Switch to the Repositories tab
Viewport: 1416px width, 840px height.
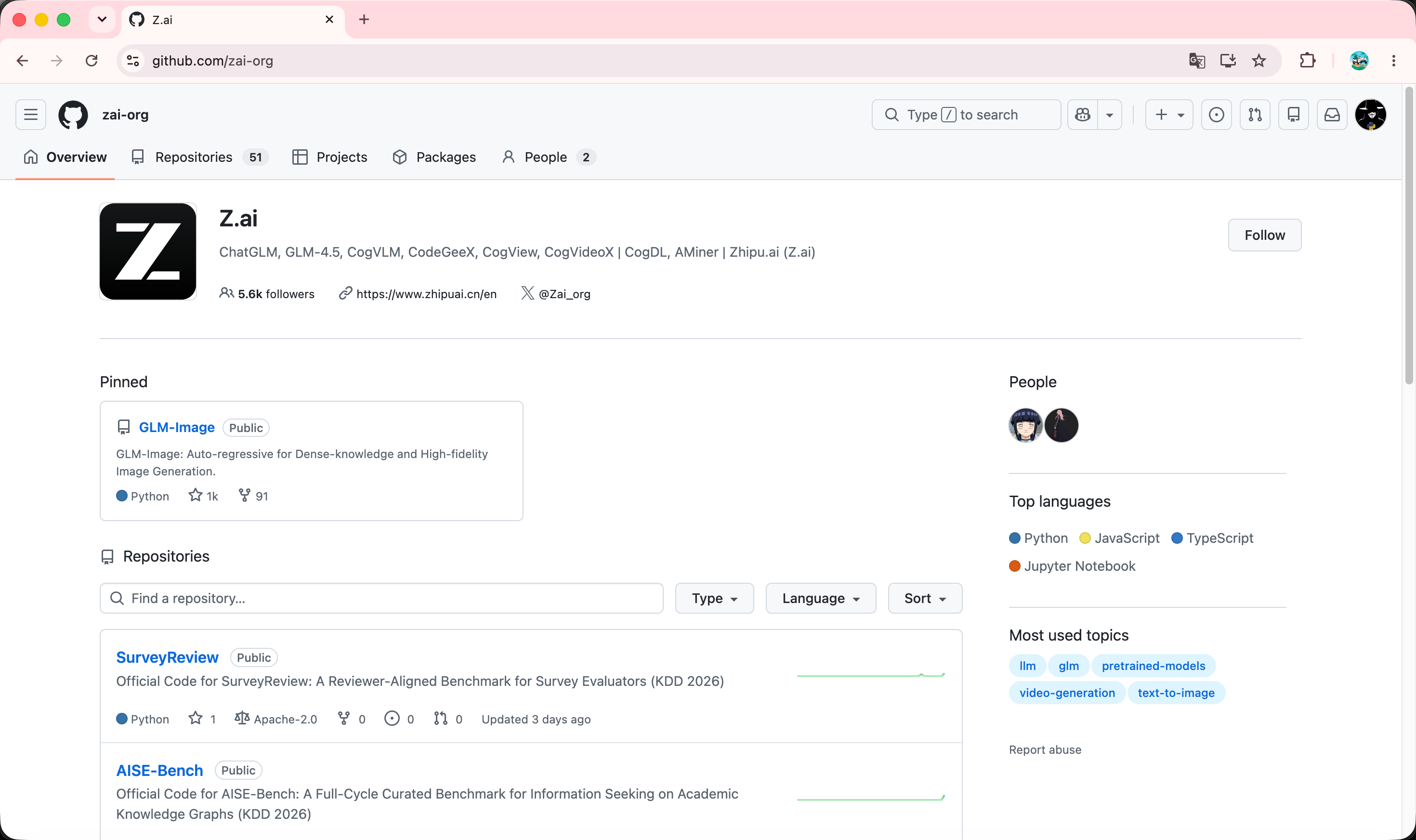point(200,157)
